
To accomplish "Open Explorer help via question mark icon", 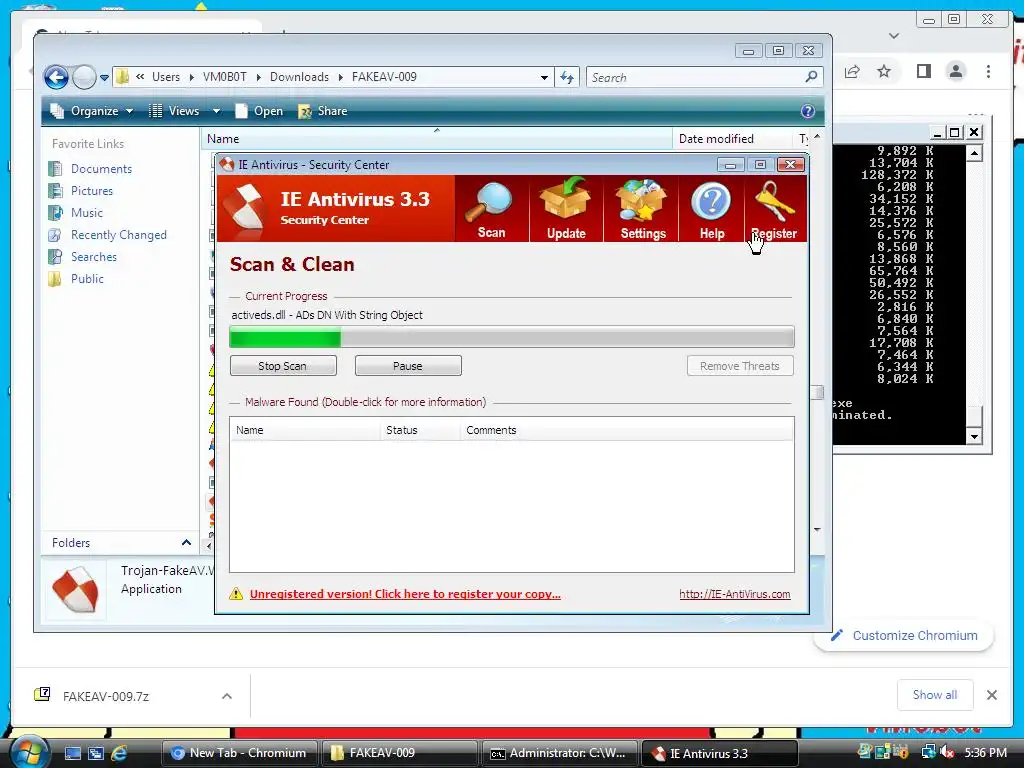I will point(808,111).
